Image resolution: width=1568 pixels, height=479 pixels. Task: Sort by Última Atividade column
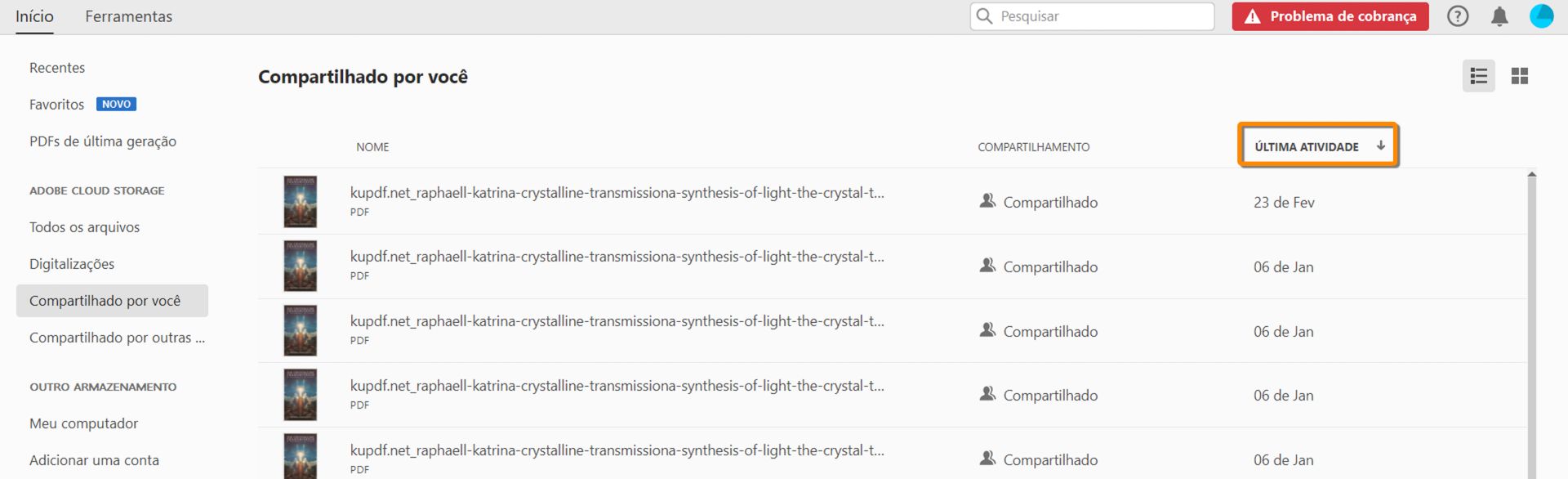coord(1306,147)
